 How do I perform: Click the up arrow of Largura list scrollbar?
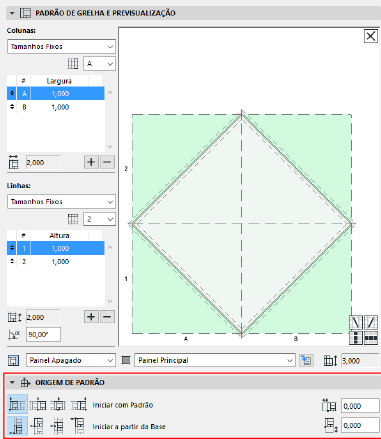point(110,93)
